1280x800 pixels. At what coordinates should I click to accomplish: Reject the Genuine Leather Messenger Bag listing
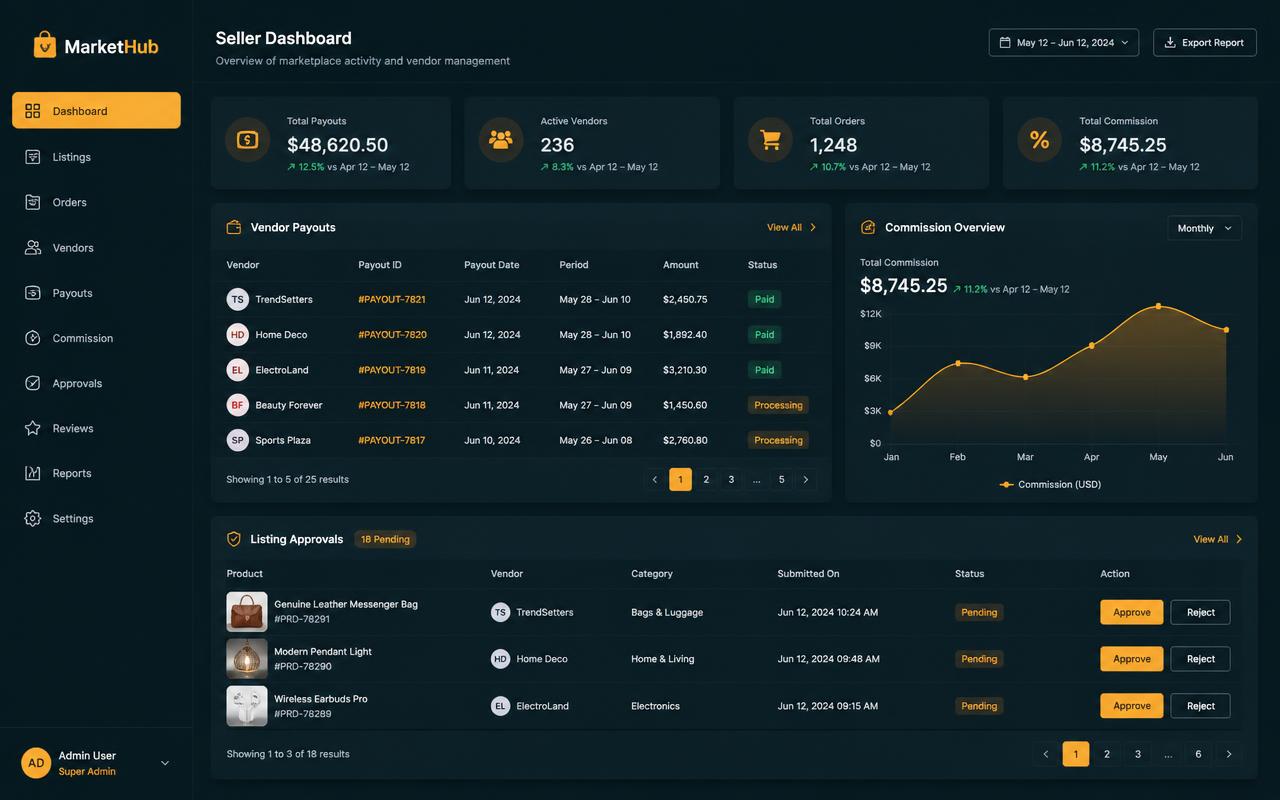1201,612
